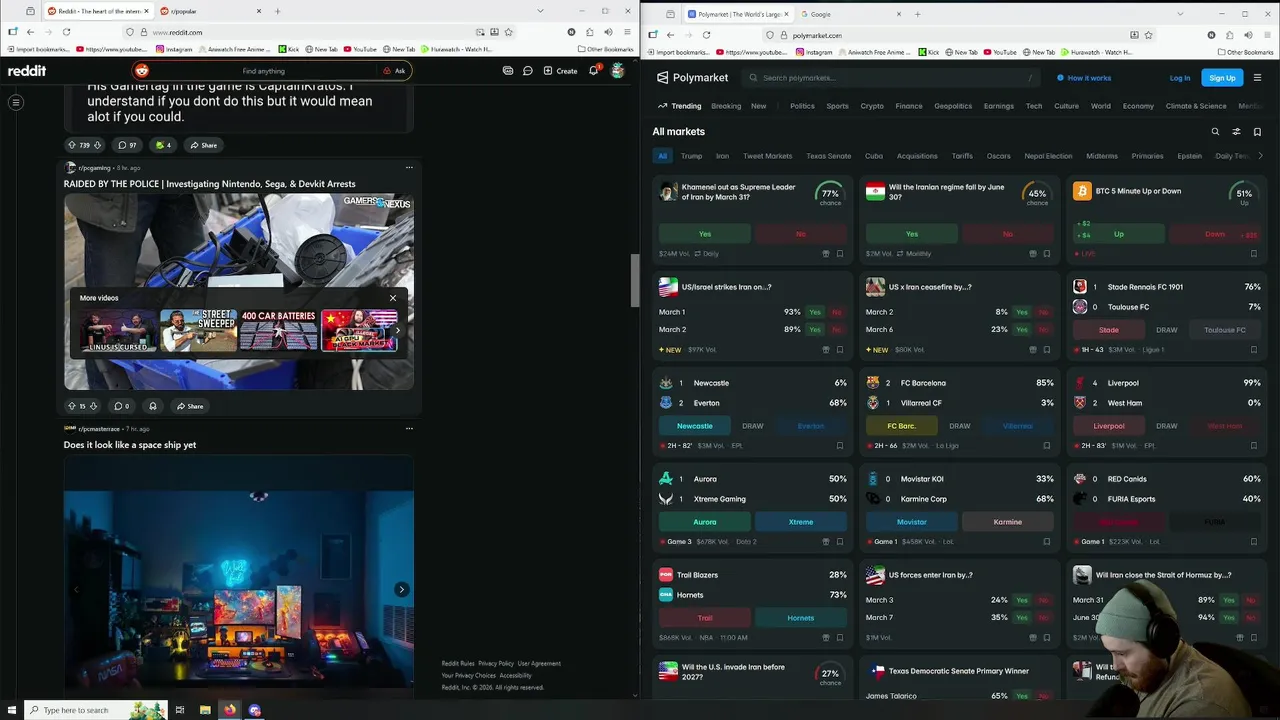This screenshot has height=720, width=1280.
Task: Open the Reddit sidebar hamburger menu
Action: [x=16, y=102]
